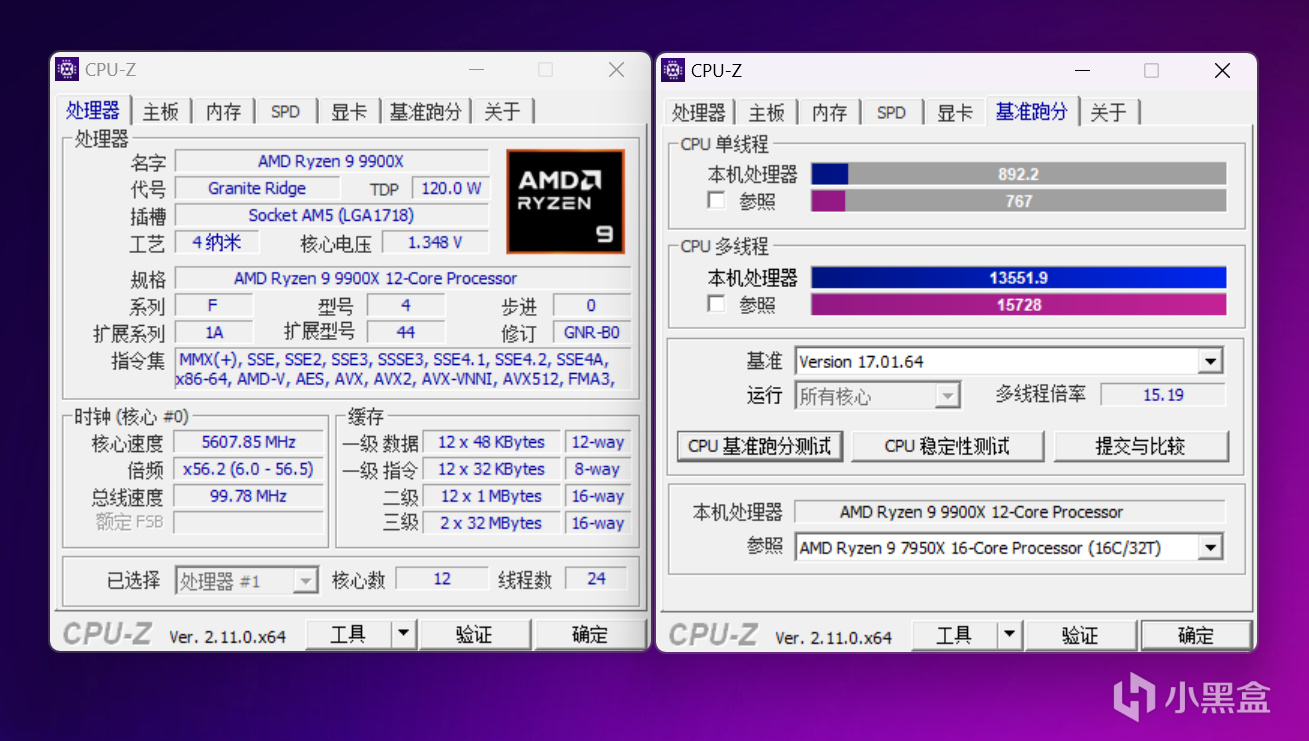
Task: Close the benchmark CPU-Z window
Action: (x=1223, y=70)
